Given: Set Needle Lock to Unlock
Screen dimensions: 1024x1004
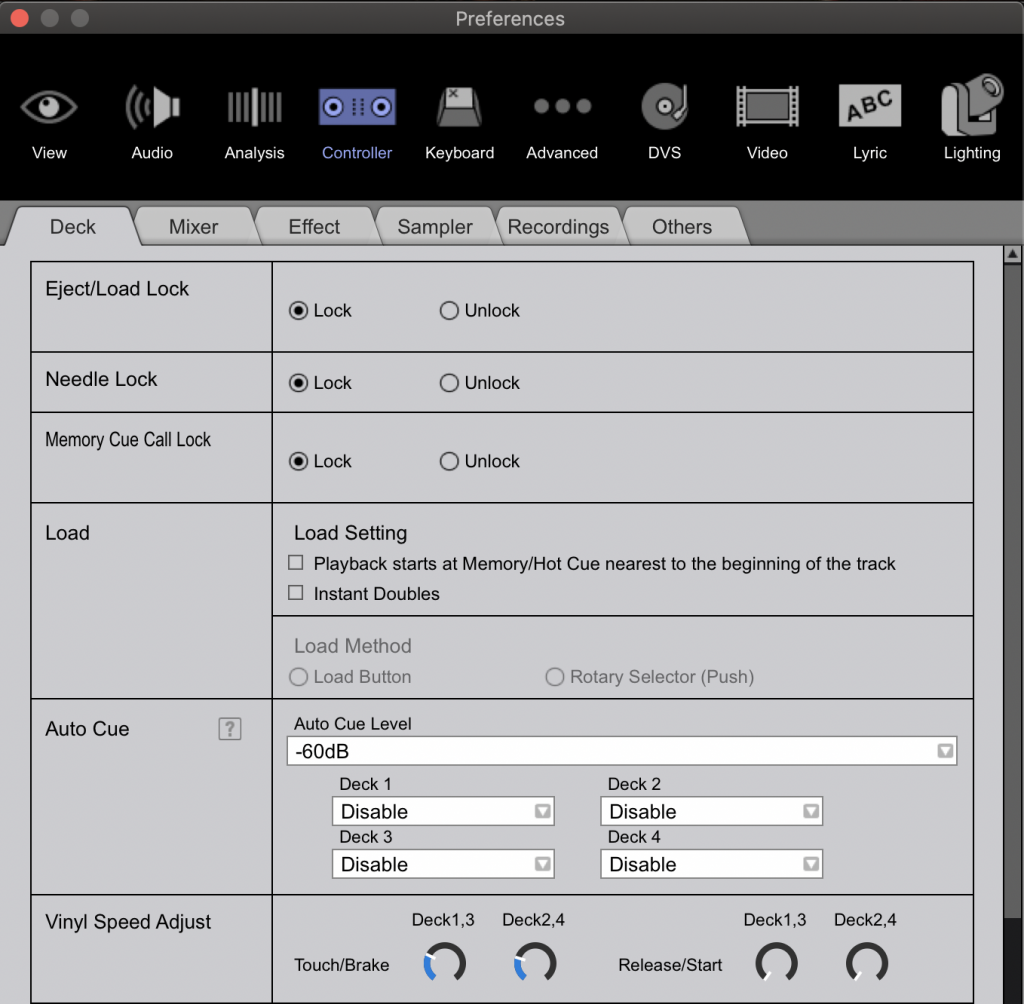Looking at the screenshot, I should [449, 383].
